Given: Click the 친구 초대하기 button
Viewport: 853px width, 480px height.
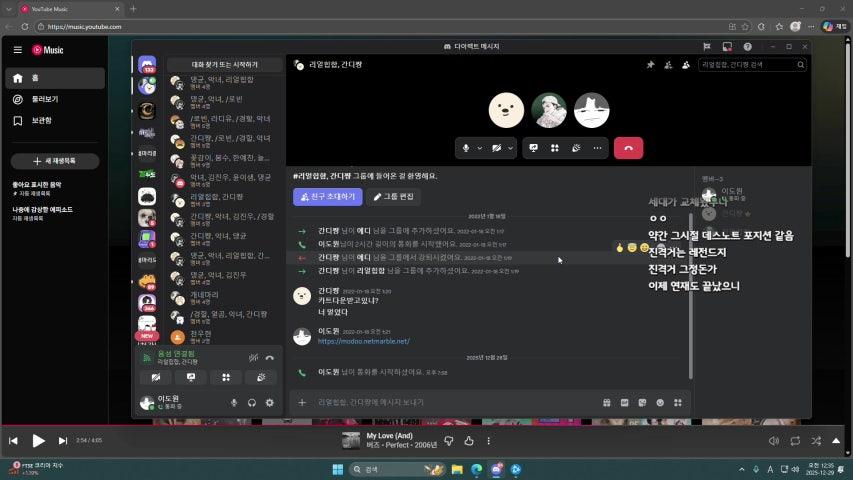Looking at the screenshot, I should pyautogui.click(x=327, y=196).
